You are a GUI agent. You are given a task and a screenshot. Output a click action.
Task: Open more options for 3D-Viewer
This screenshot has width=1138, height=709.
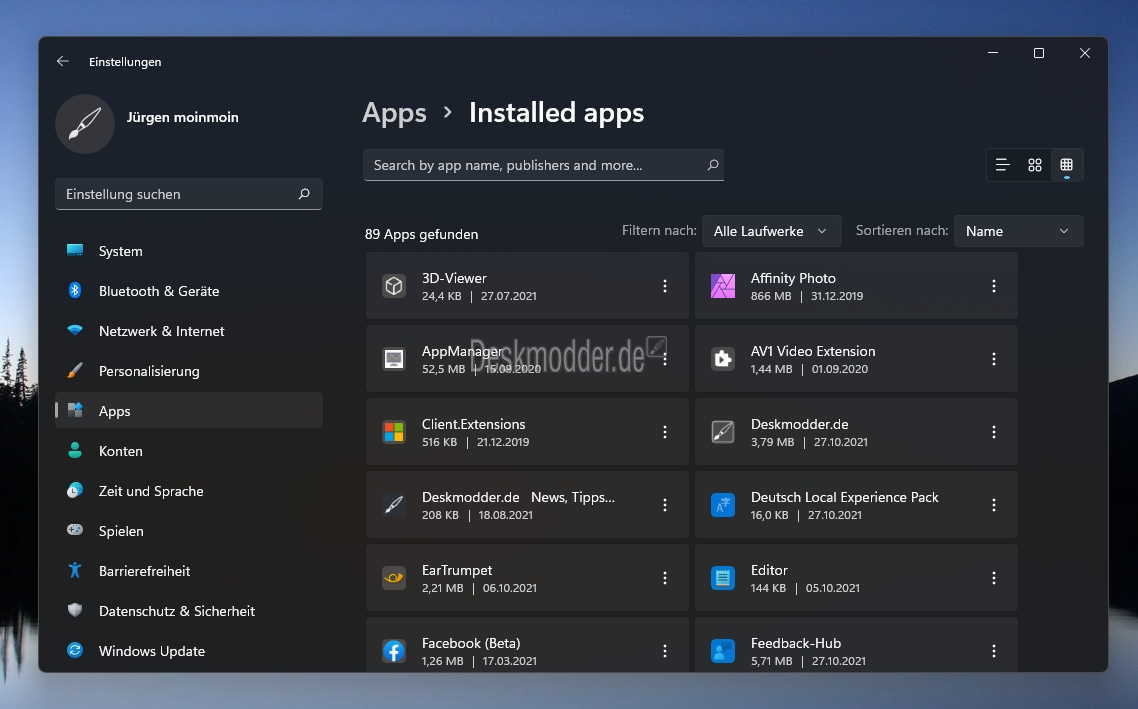pos(665,286)
